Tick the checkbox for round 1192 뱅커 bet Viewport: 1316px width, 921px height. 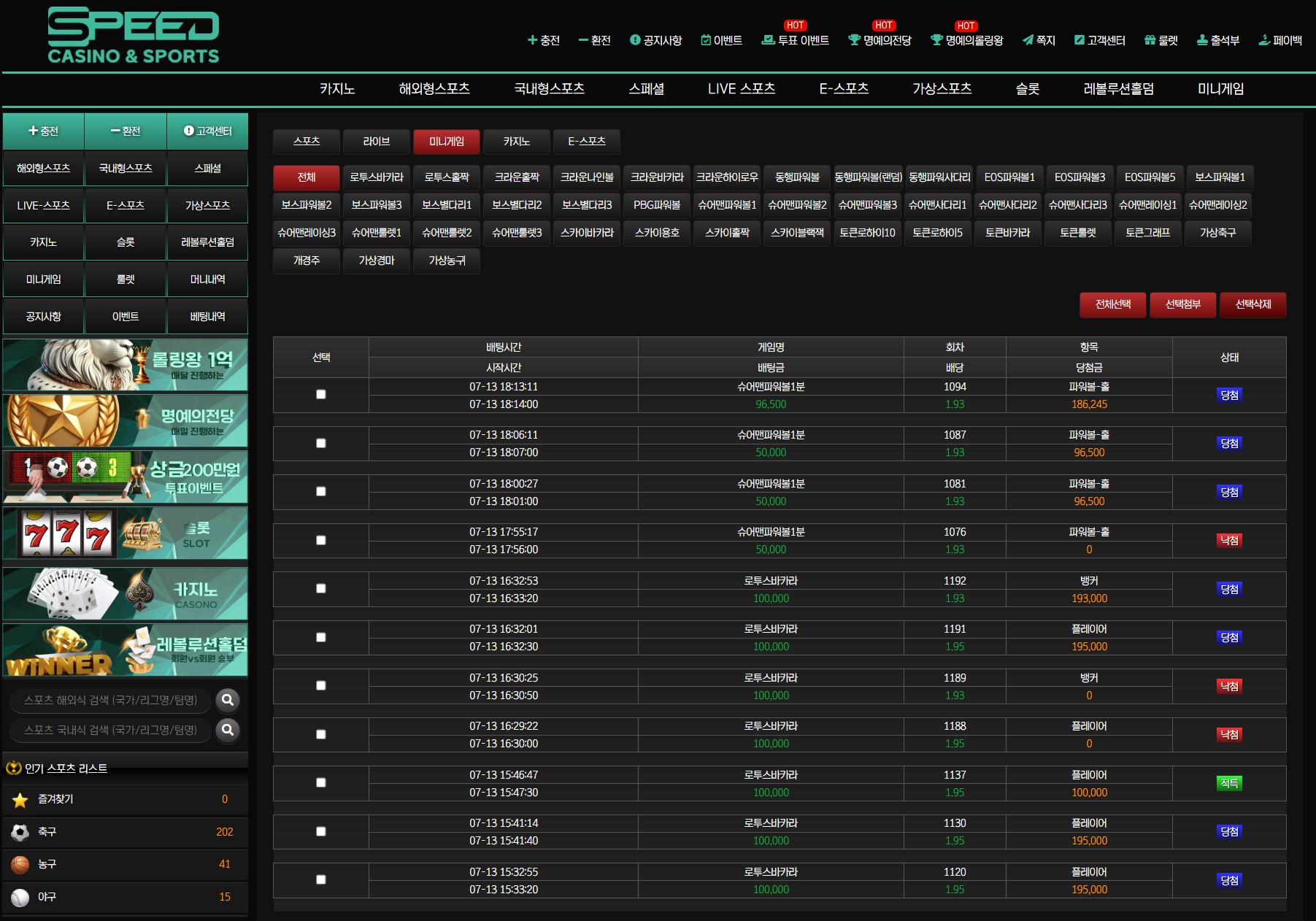(320, 588)
